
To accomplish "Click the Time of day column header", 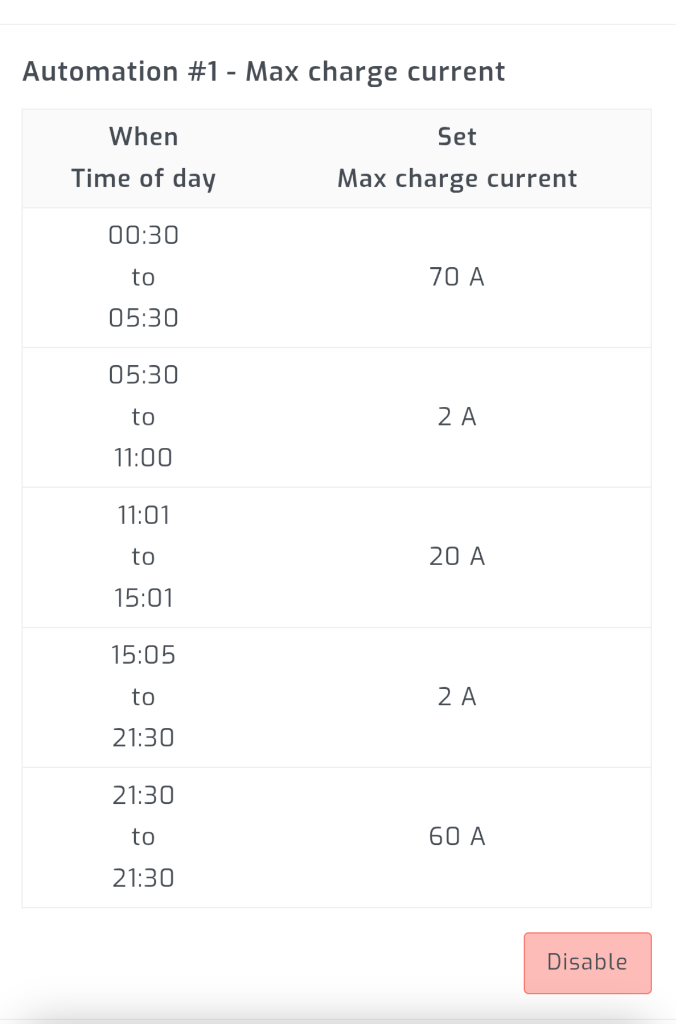I will pyautogui.click(x=143, y=178).
